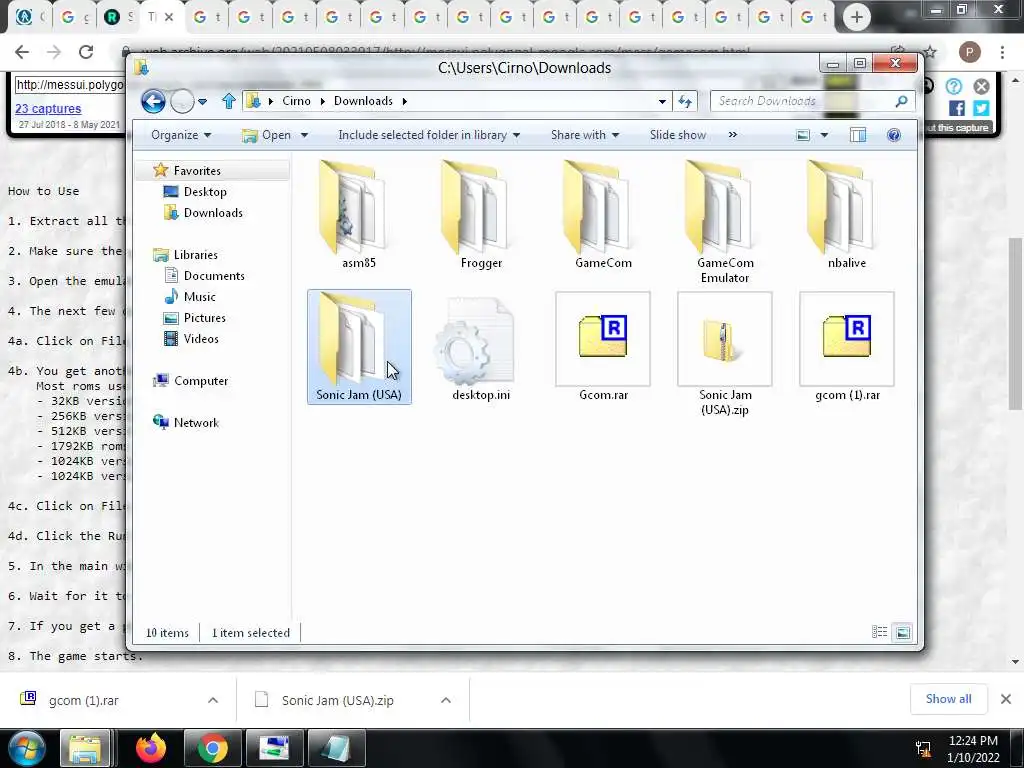Image resolution: width=1024 pixels, height=768 pixels.
Task: Click Show all downloads button
Action: pos(948,699)
